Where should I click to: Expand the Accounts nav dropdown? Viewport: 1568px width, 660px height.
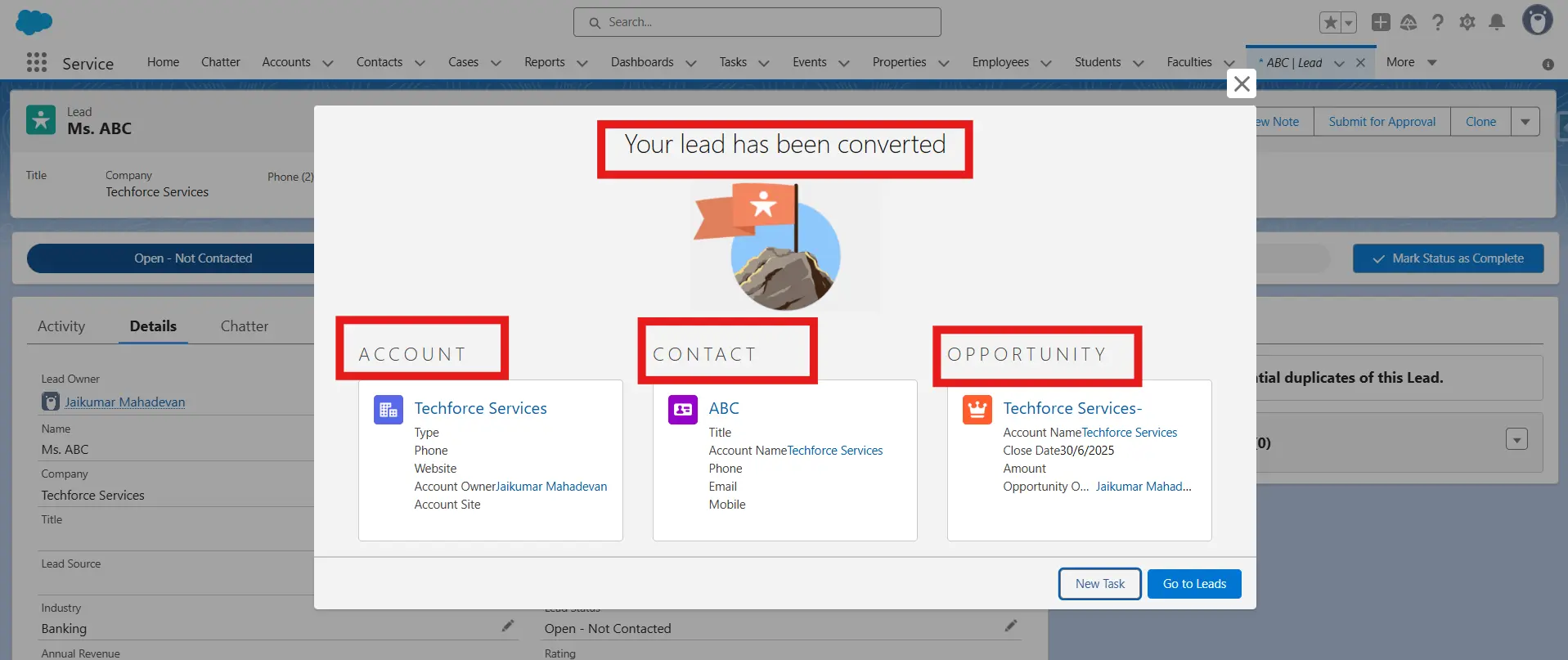328,63
